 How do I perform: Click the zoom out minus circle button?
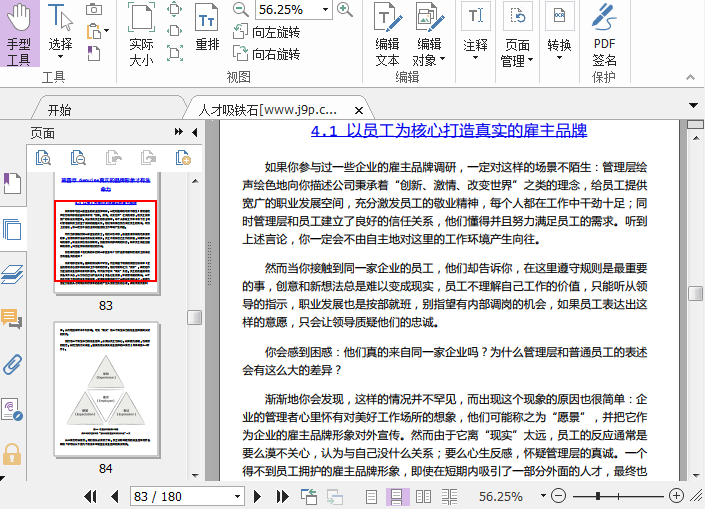tap(558, 496)
